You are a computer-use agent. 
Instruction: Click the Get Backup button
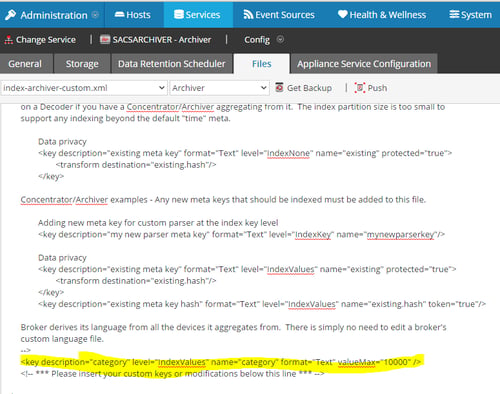[x=304, y=88]
